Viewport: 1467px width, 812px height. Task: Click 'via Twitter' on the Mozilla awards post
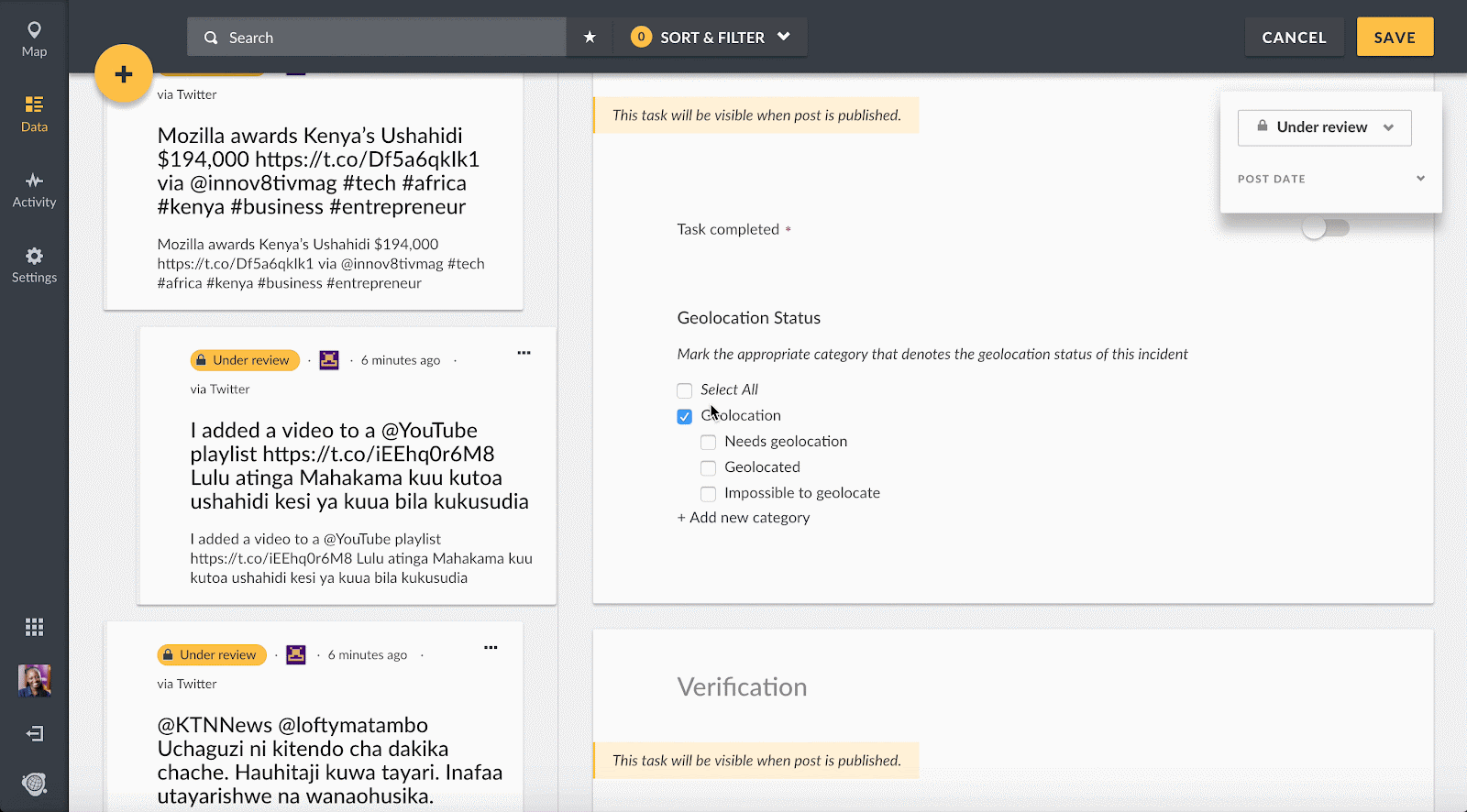point(187,94)
